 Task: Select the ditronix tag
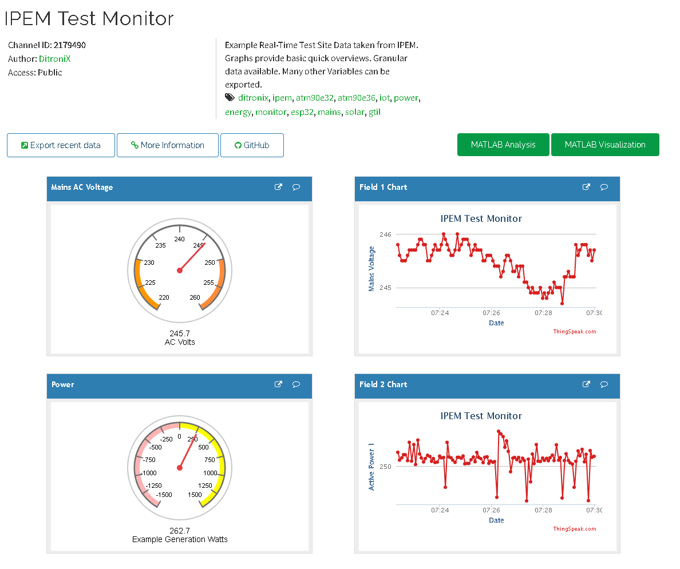pos(253,98)
